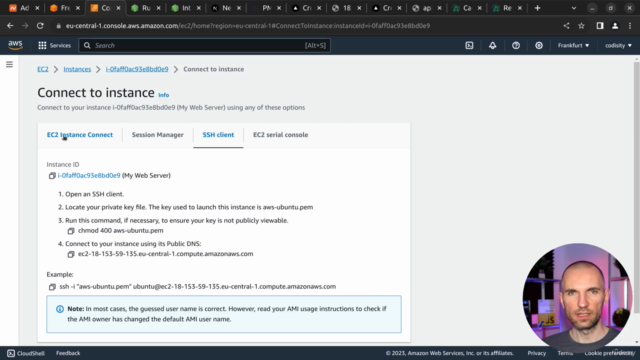Open the i-0faff0ac93e8bd0e9 instance link
Screen dimensions: 640x360
pos(89,176)
